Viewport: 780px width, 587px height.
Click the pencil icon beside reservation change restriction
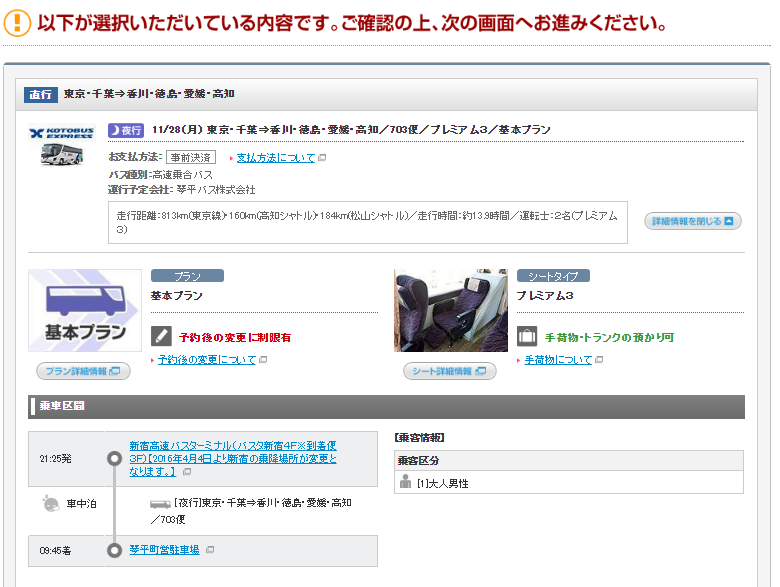pos(161,336)
